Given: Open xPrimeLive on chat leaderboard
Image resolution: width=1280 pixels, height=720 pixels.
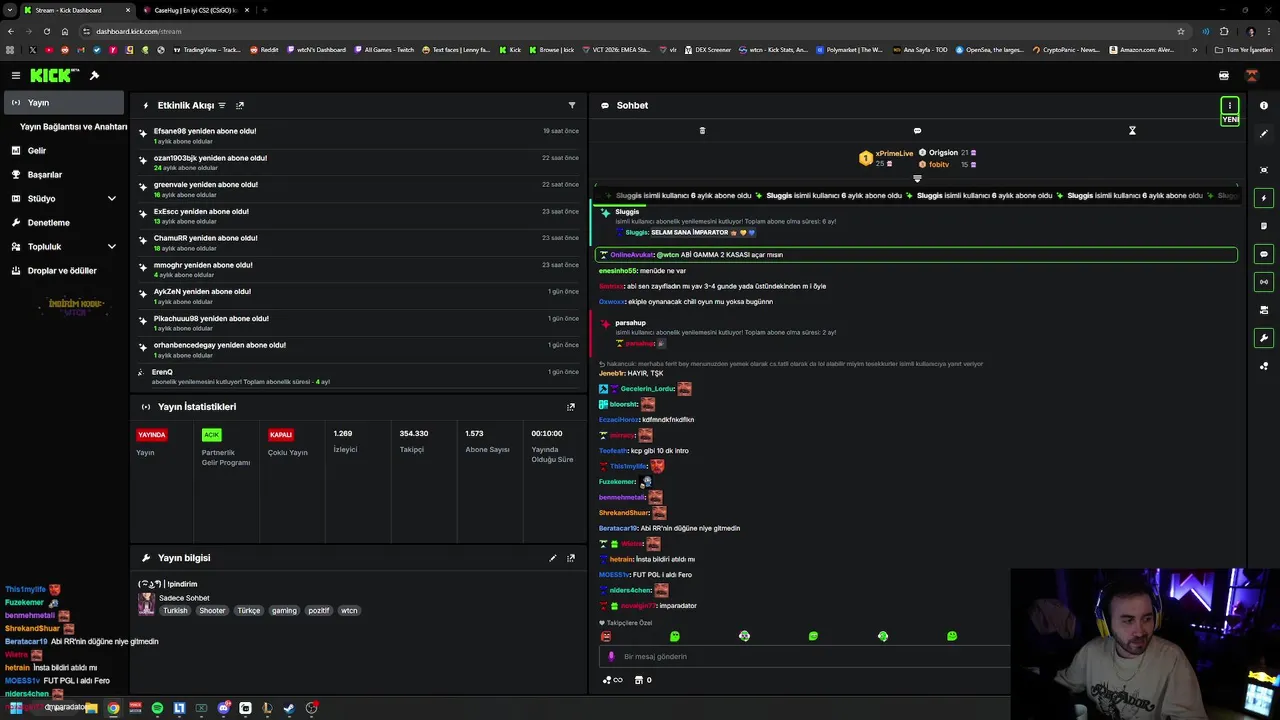Looking at the screenshot, I should [894, 153].
